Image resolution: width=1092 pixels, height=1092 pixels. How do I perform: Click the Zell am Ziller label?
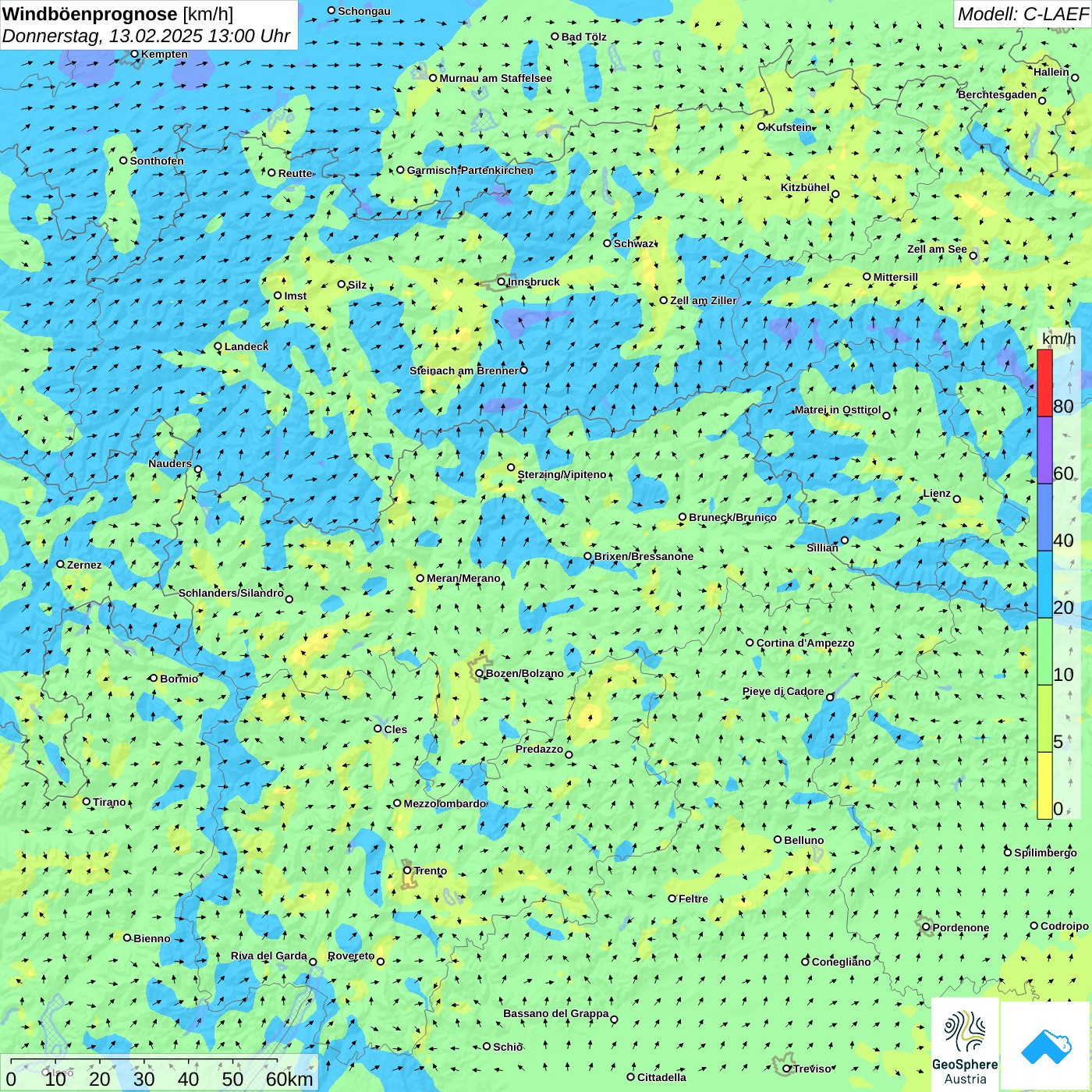703,300
